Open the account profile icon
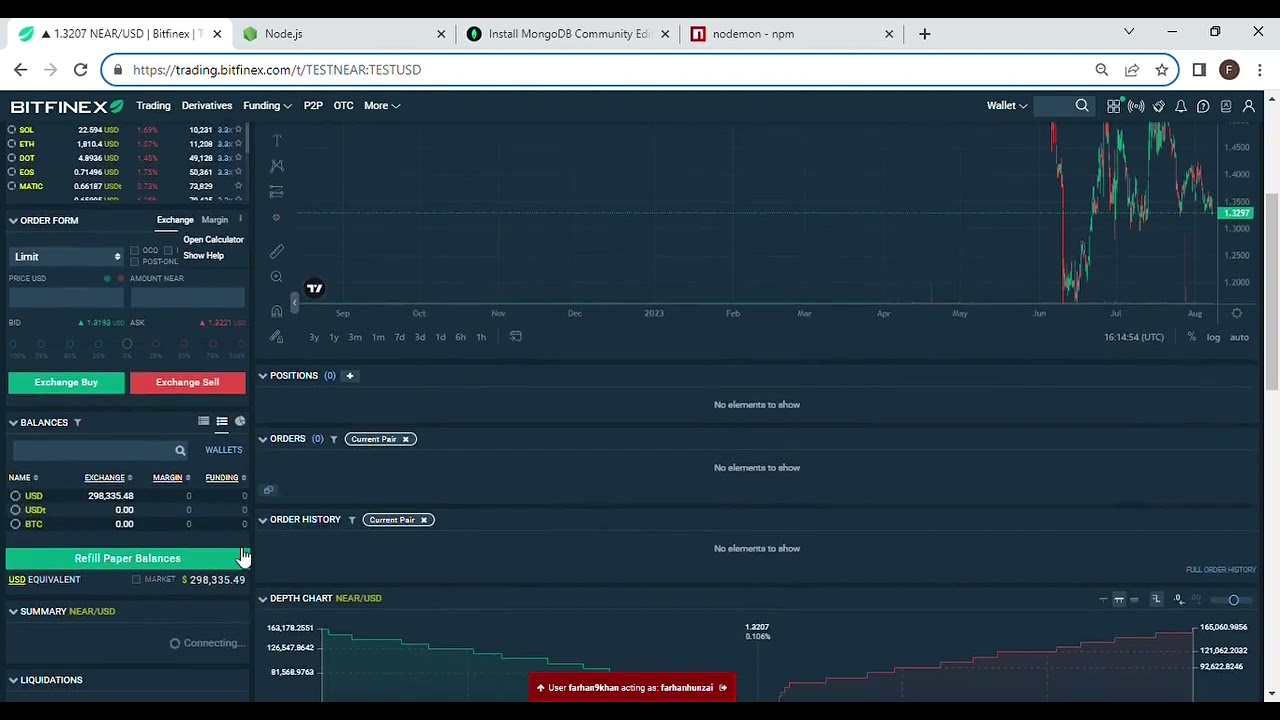 click(1248, 106)
